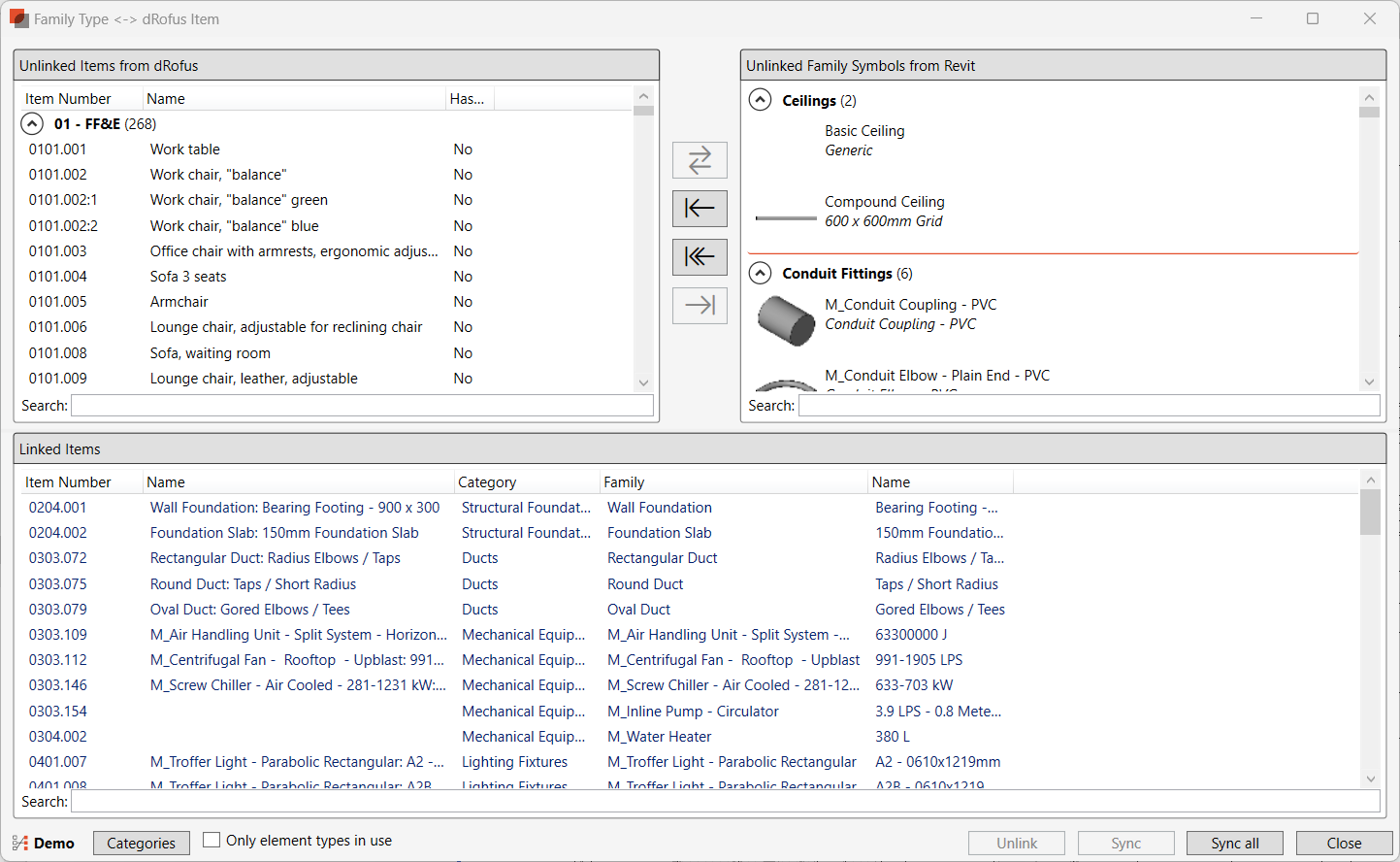
Task: Click the Sync button
Action: (1125, 843)
